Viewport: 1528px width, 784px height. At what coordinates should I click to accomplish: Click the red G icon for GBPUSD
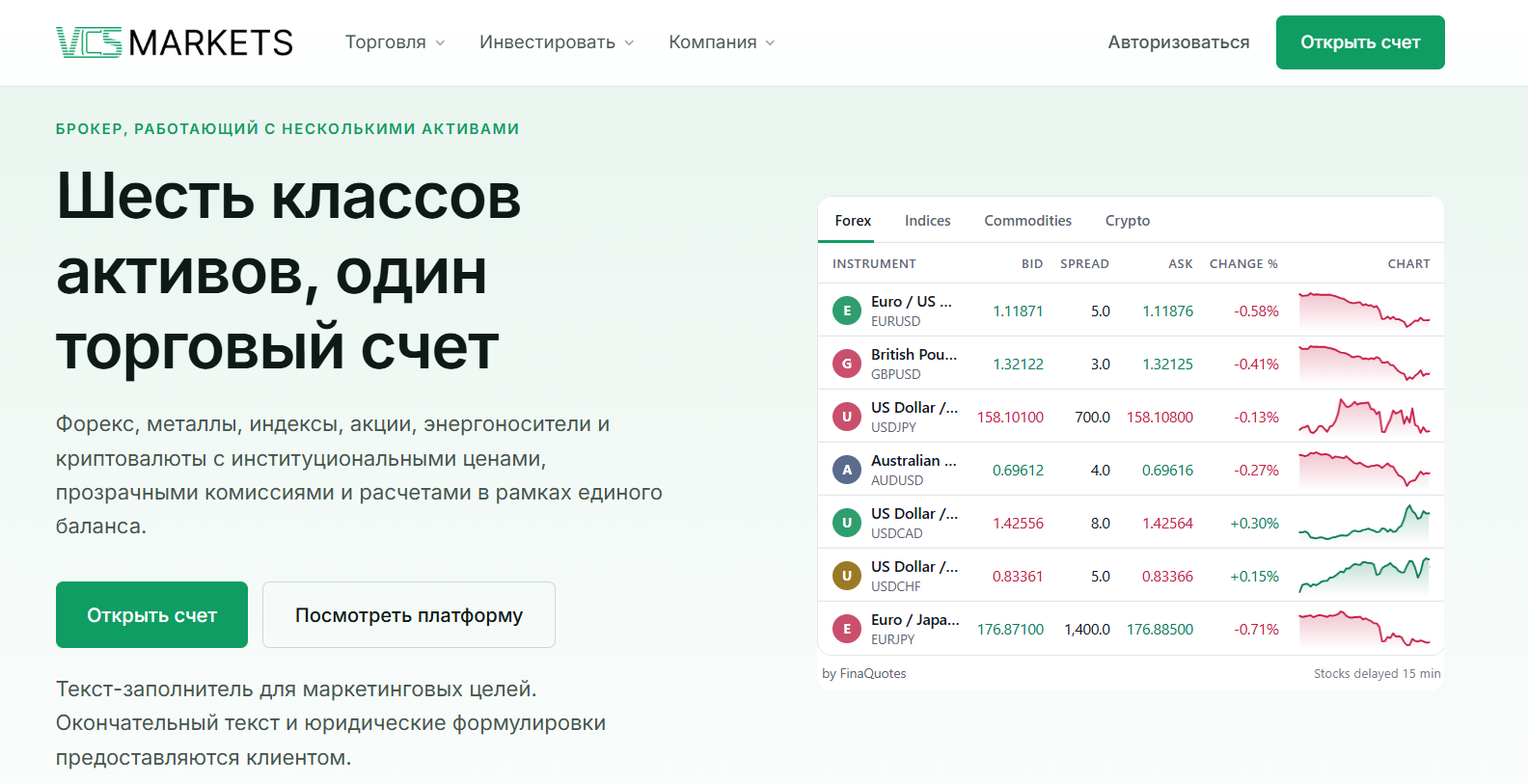(x=847, y=364)
